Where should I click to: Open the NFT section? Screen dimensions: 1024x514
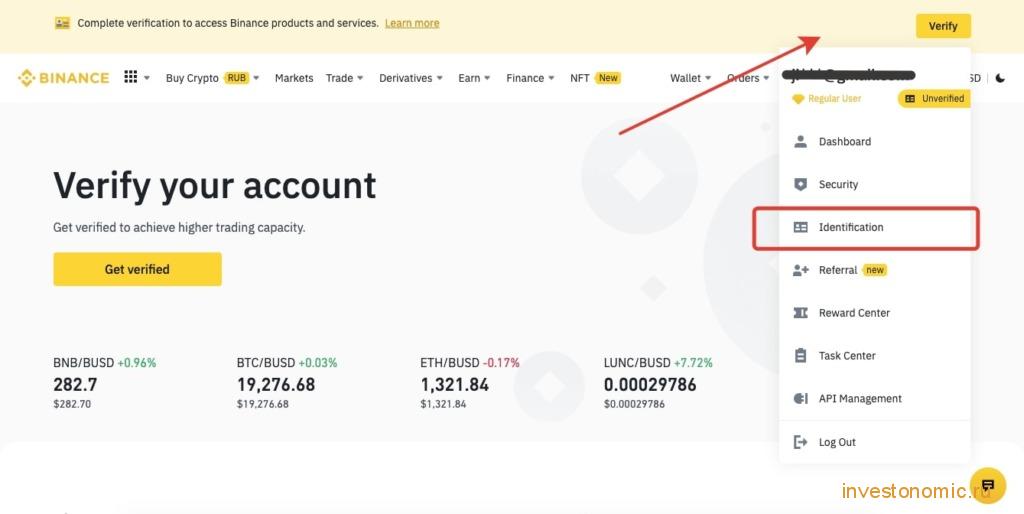pyautogui.click(x=580, y=78)
